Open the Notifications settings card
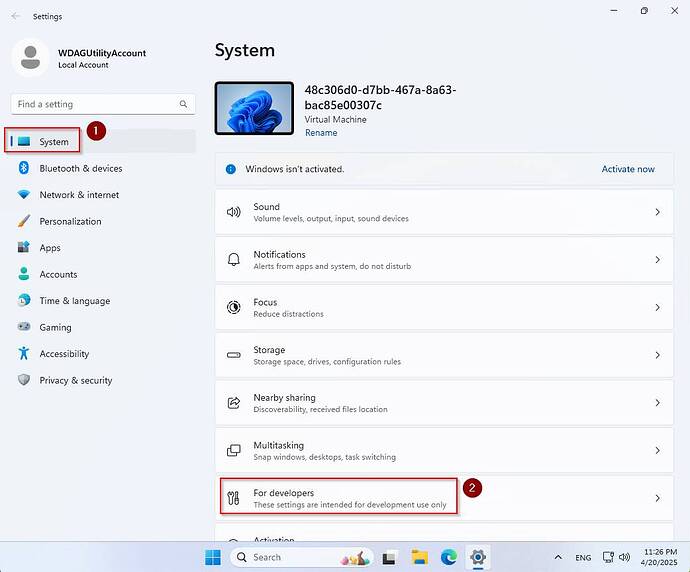Screen dimensions: 690x572 pyautogui.click(x=444, y=260)
